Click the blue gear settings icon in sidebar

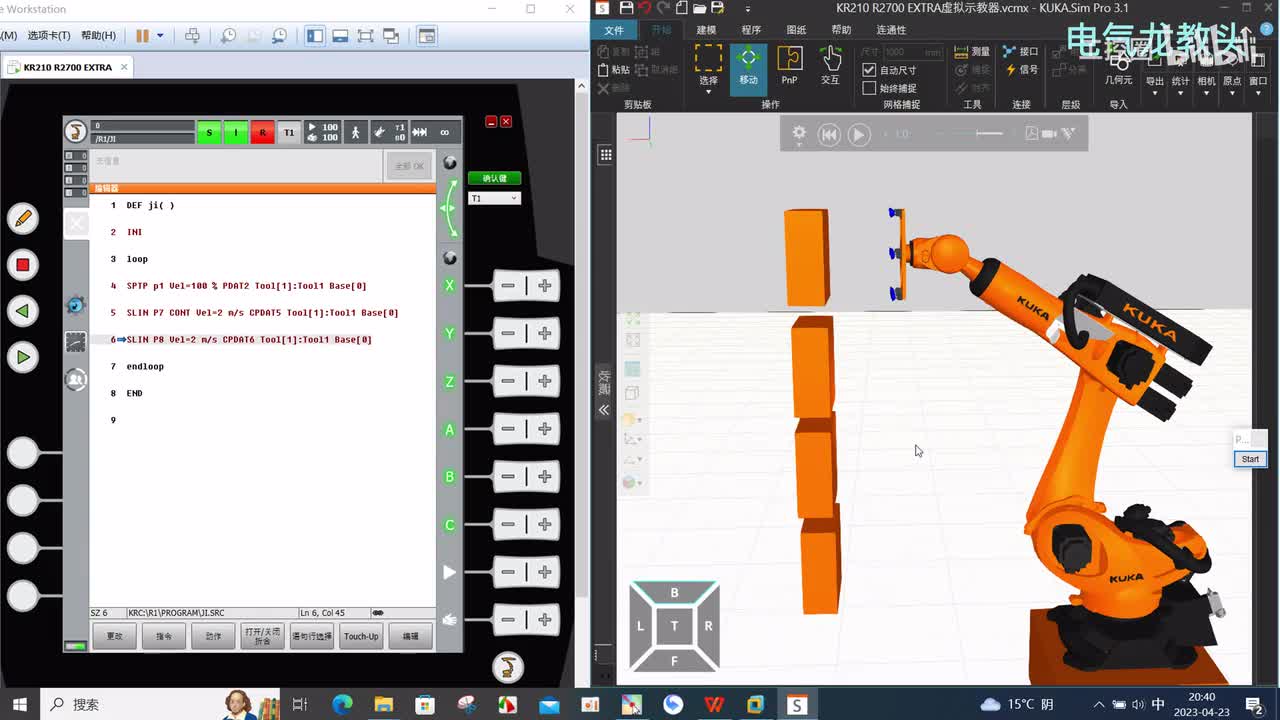(76, 304)
